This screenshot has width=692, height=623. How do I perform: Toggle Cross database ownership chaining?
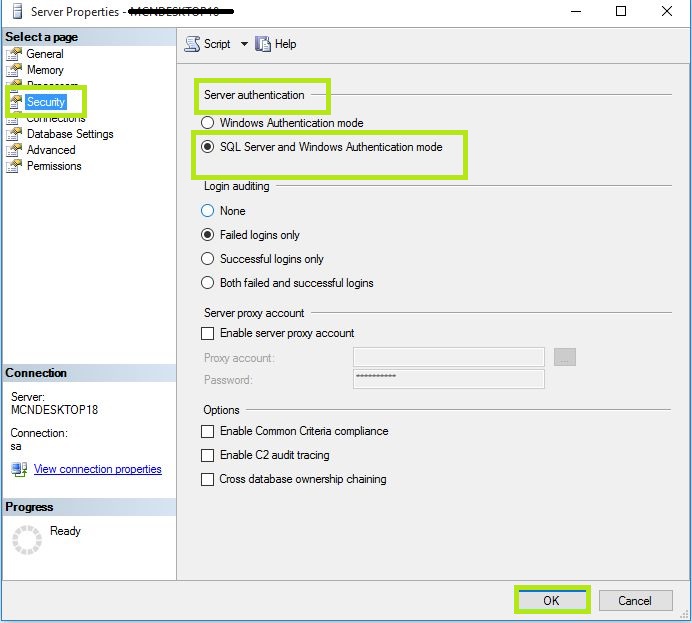pyautogui.click(x=207, y=479)
